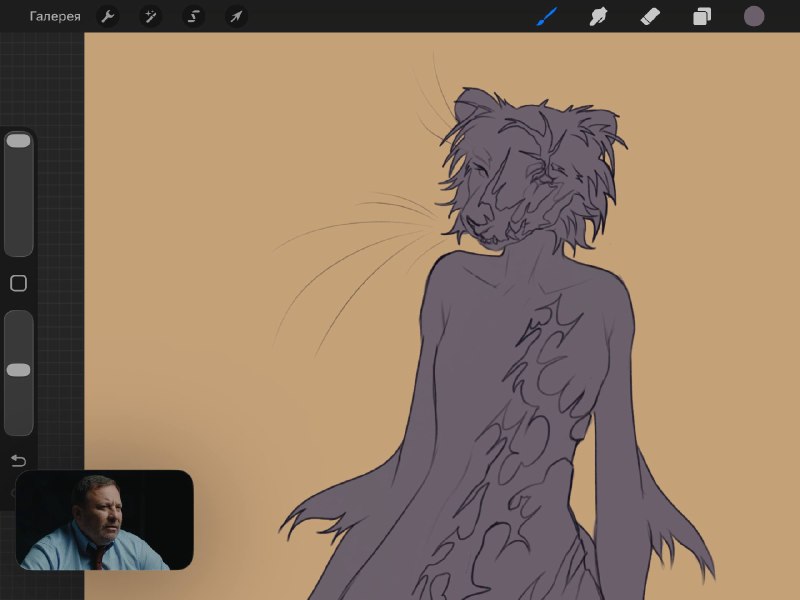Undo the last stroke with the arrow

click(x=18, y=461)
